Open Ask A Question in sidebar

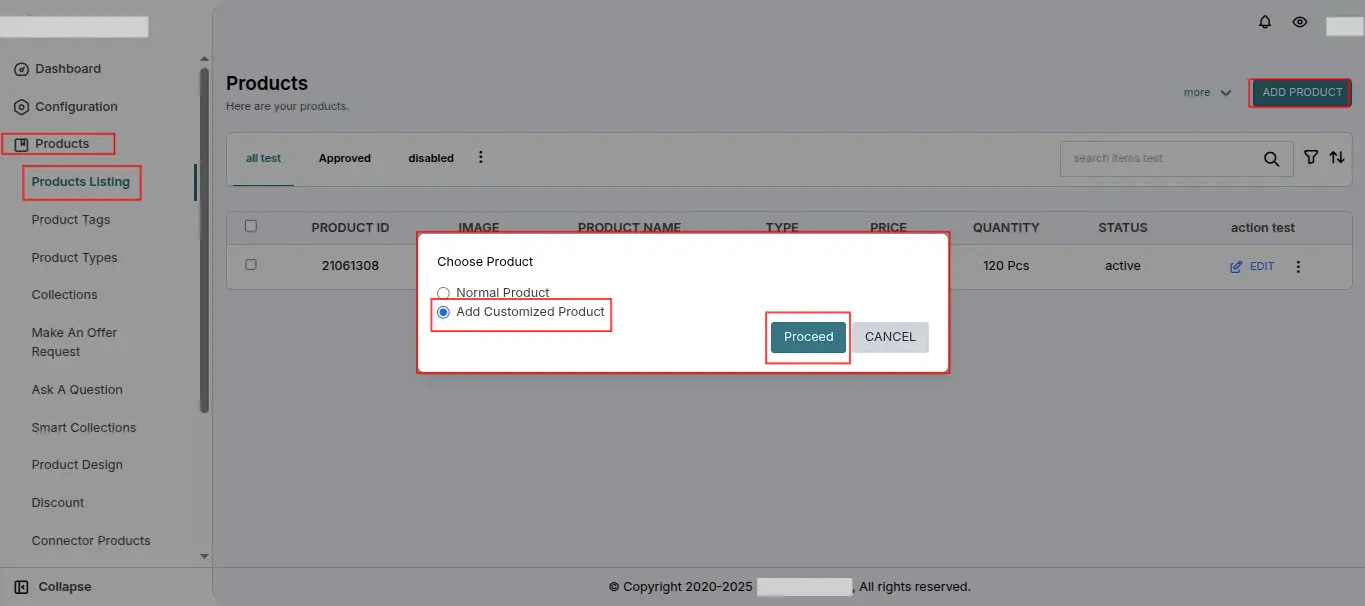(77, 390)
